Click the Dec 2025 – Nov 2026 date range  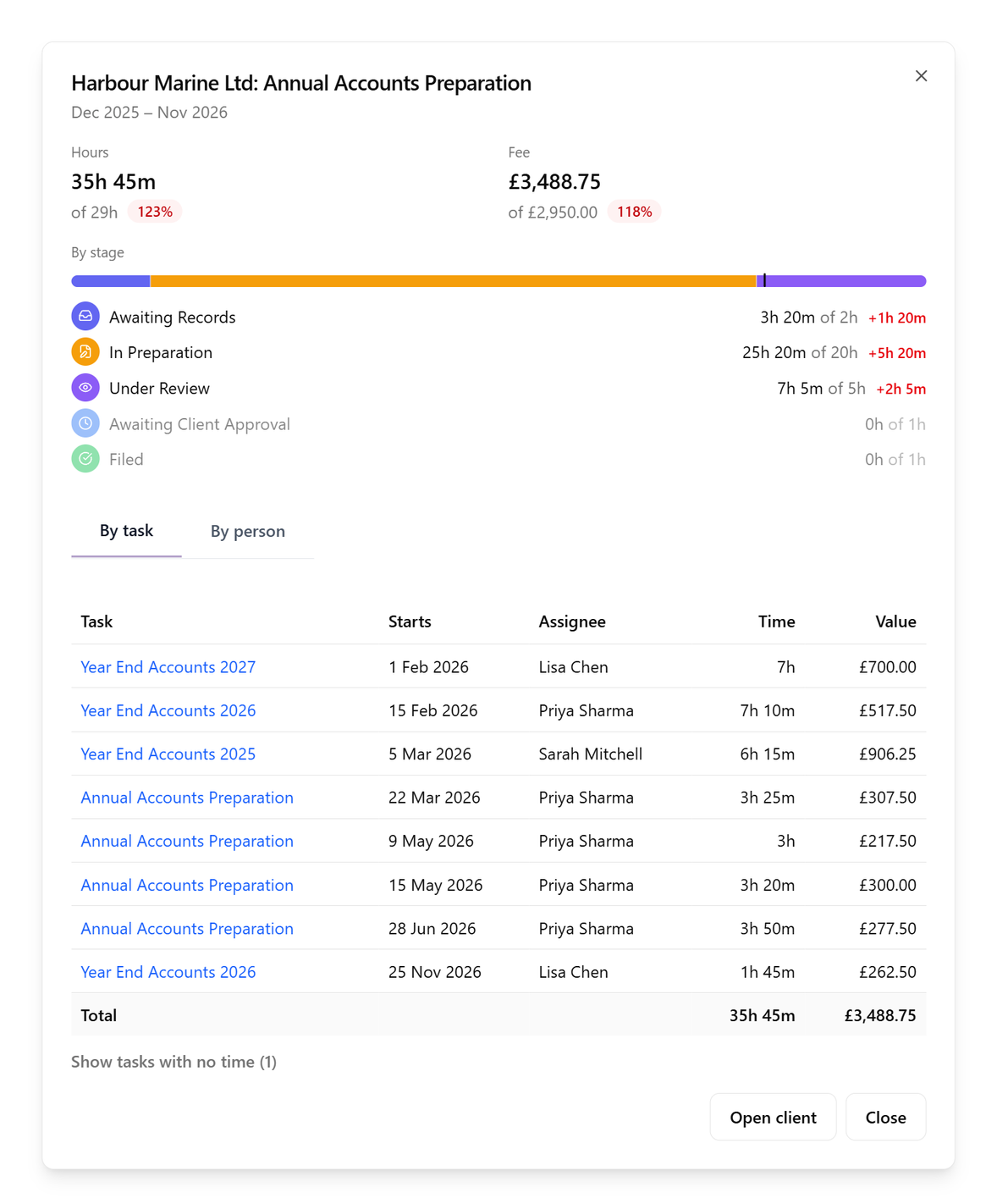pos(149,113)
